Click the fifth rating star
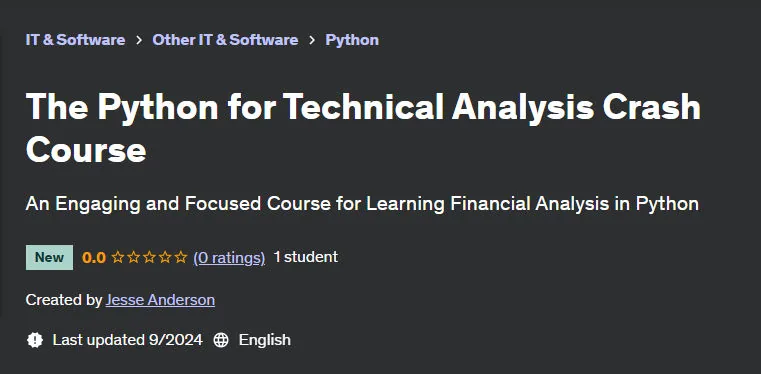Screen dimensions: 761x374 [x=181, y=257]
